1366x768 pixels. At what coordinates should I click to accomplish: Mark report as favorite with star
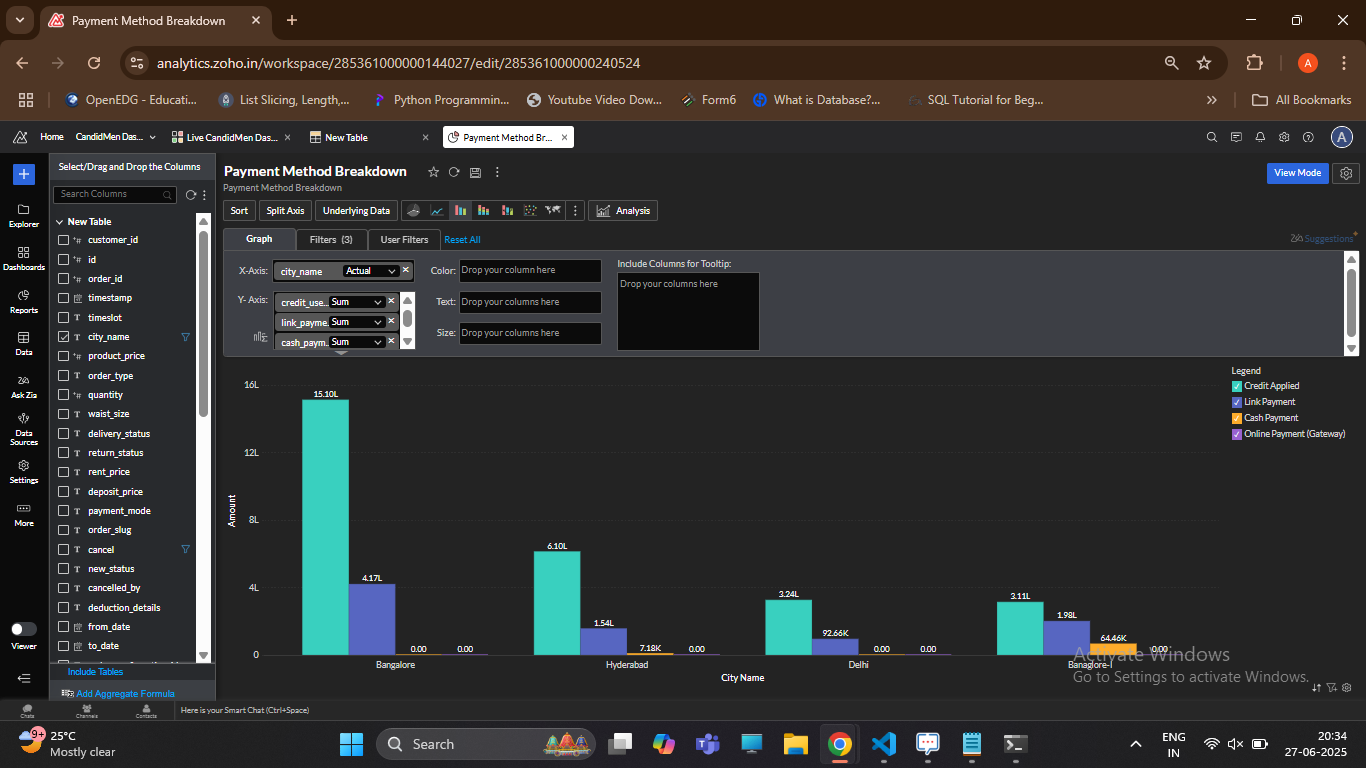tap(433, 172)
